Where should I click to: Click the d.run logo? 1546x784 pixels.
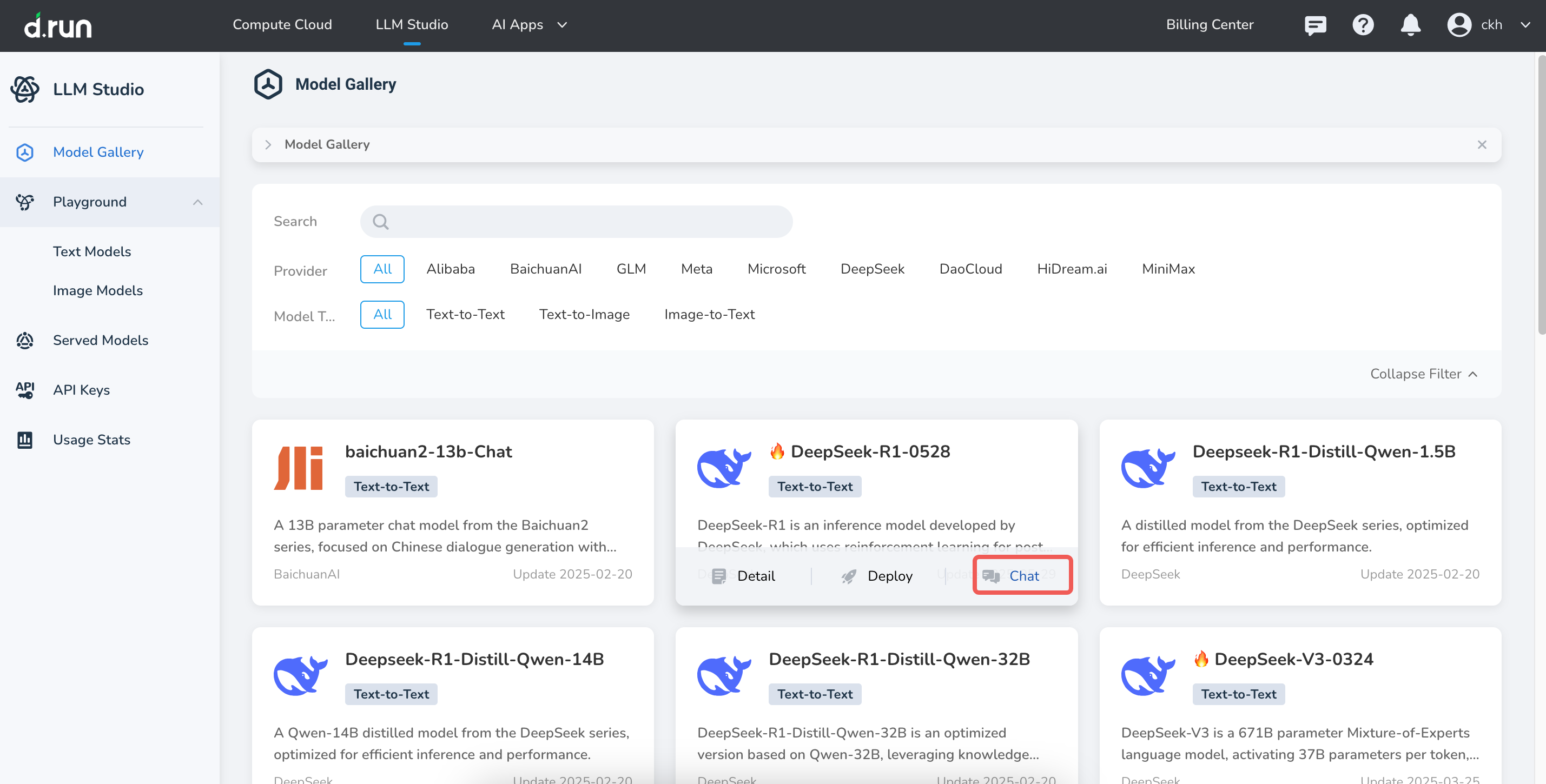pos(58,25)
